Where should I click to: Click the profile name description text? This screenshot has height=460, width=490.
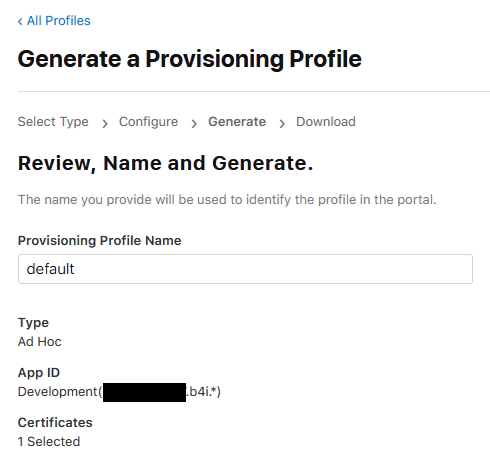227,200
